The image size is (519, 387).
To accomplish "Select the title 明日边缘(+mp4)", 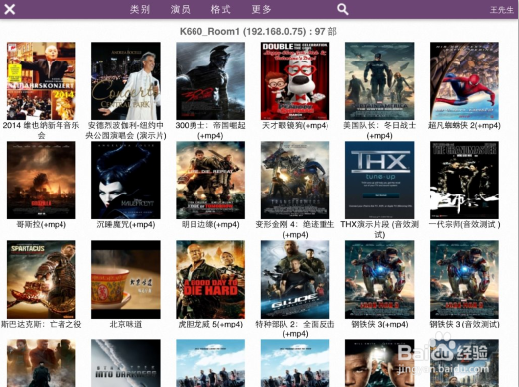I will (x=210, y=224).
